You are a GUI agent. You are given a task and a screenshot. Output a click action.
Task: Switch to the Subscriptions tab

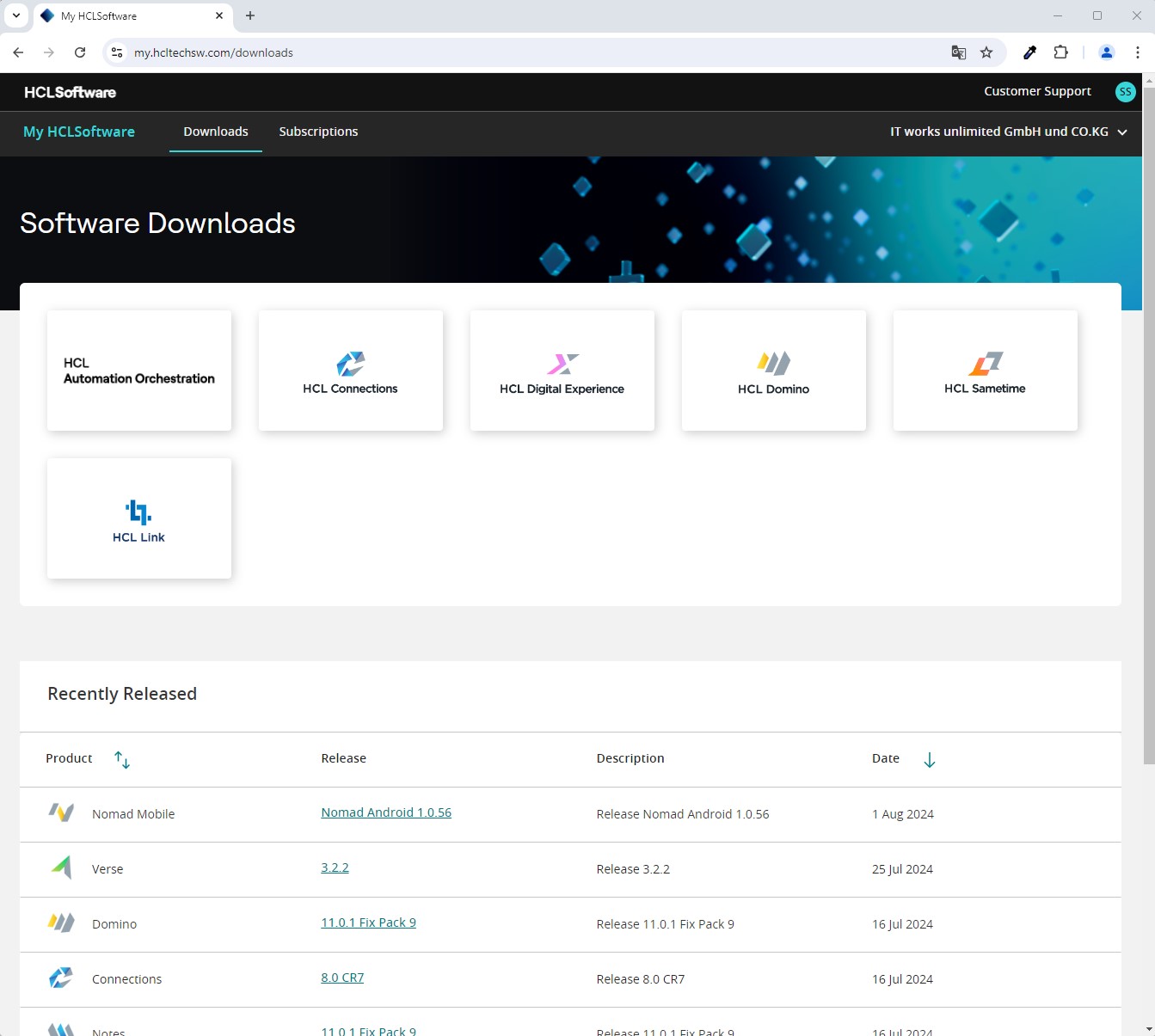point(318,132)
